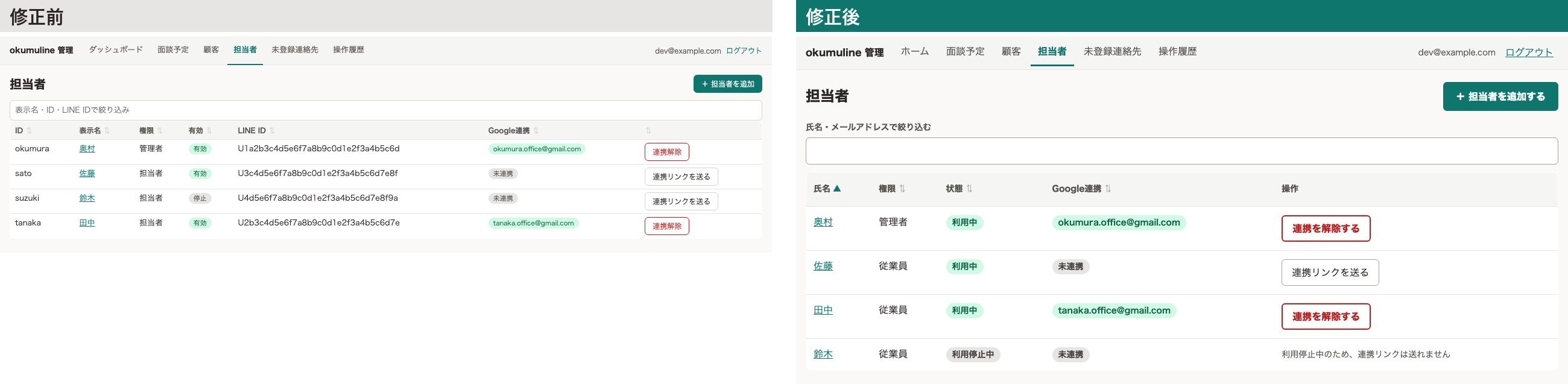1568x384 pixels.
Task: Sort by 権限 column in 修正後 table
Action: (893, 189)
